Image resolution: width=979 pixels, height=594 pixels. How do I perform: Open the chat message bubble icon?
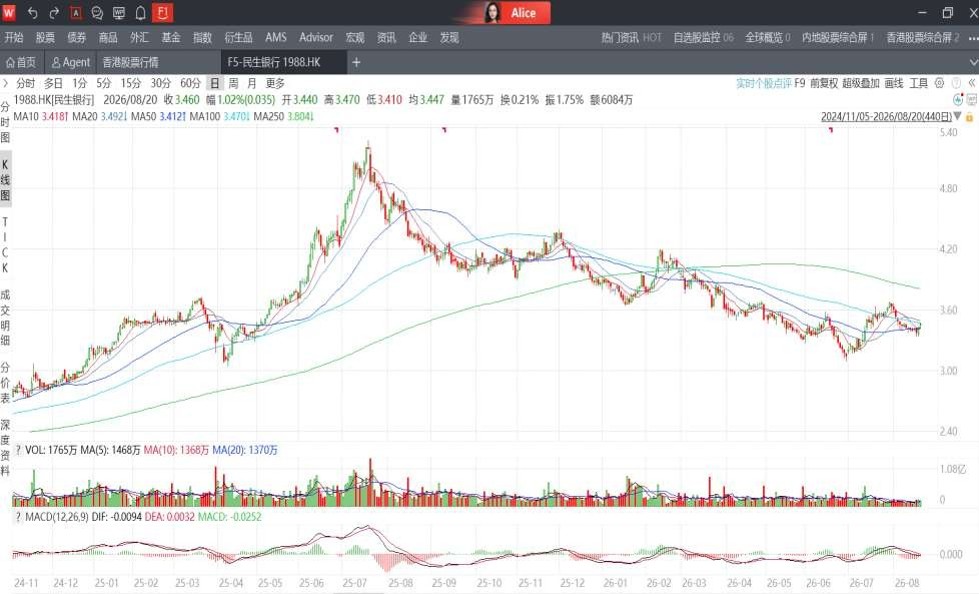(x=97, y=12)
